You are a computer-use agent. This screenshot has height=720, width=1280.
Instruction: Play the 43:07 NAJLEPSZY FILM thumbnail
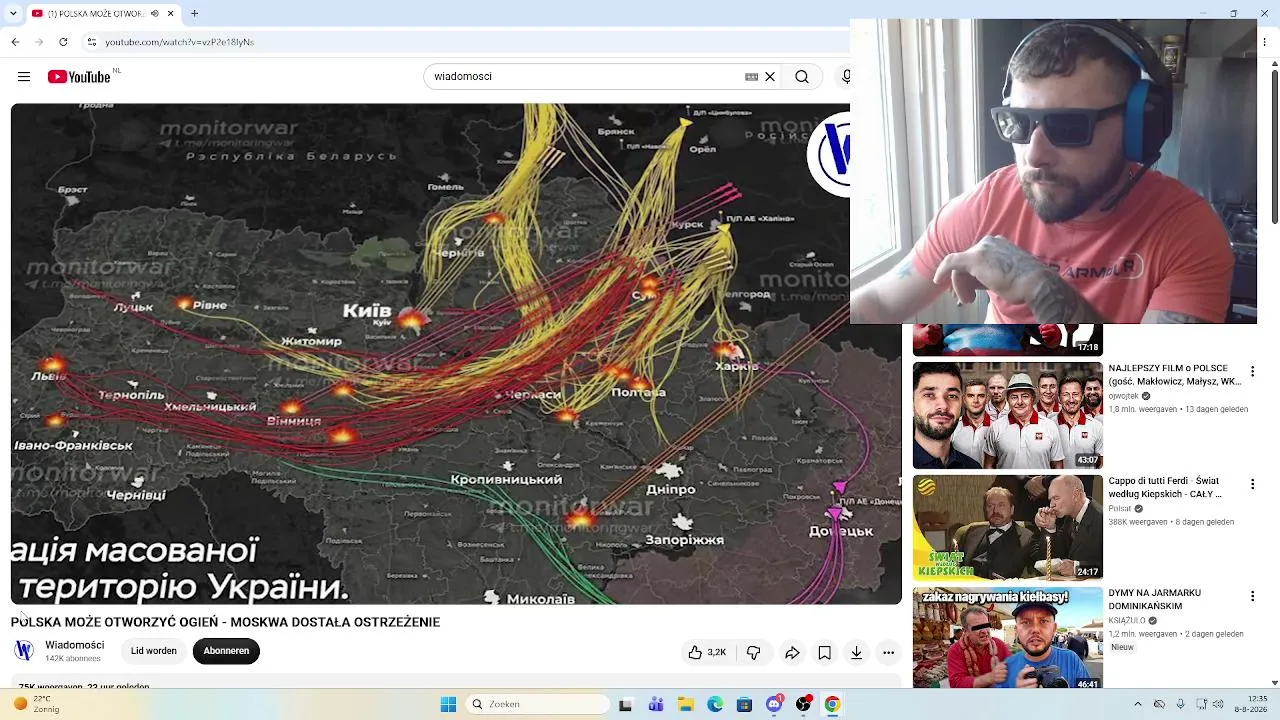pos(1008,415)
